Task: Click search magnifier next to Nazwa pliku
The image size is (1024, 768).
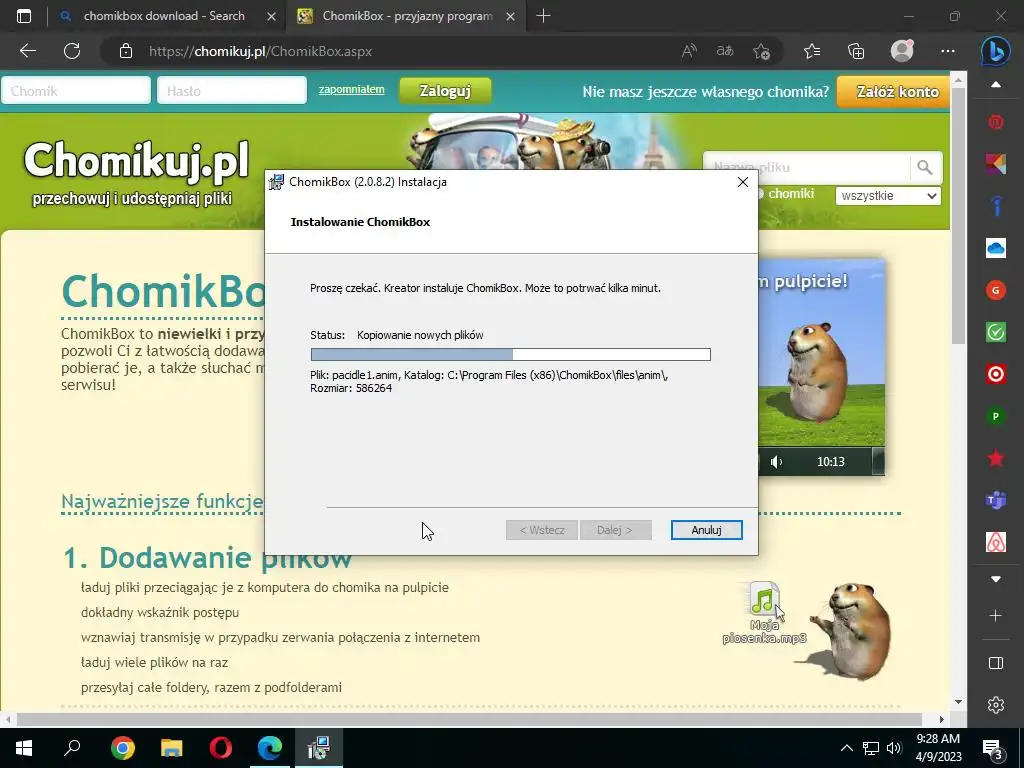Action: [x=925, y=168]
